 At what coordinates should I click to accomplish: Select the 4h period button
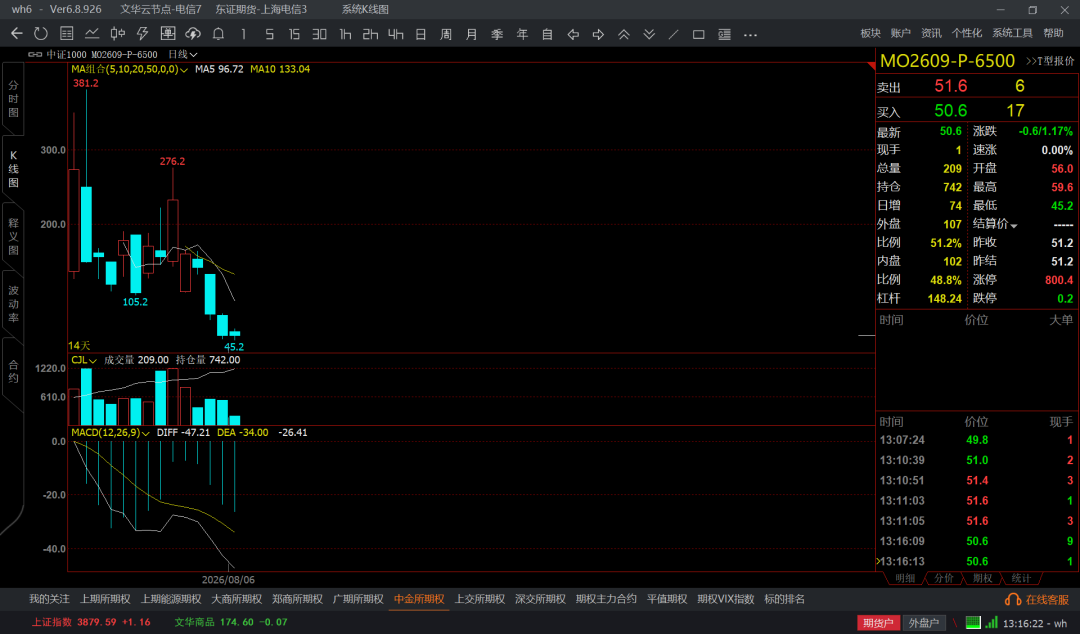click(x=395, y=34)
